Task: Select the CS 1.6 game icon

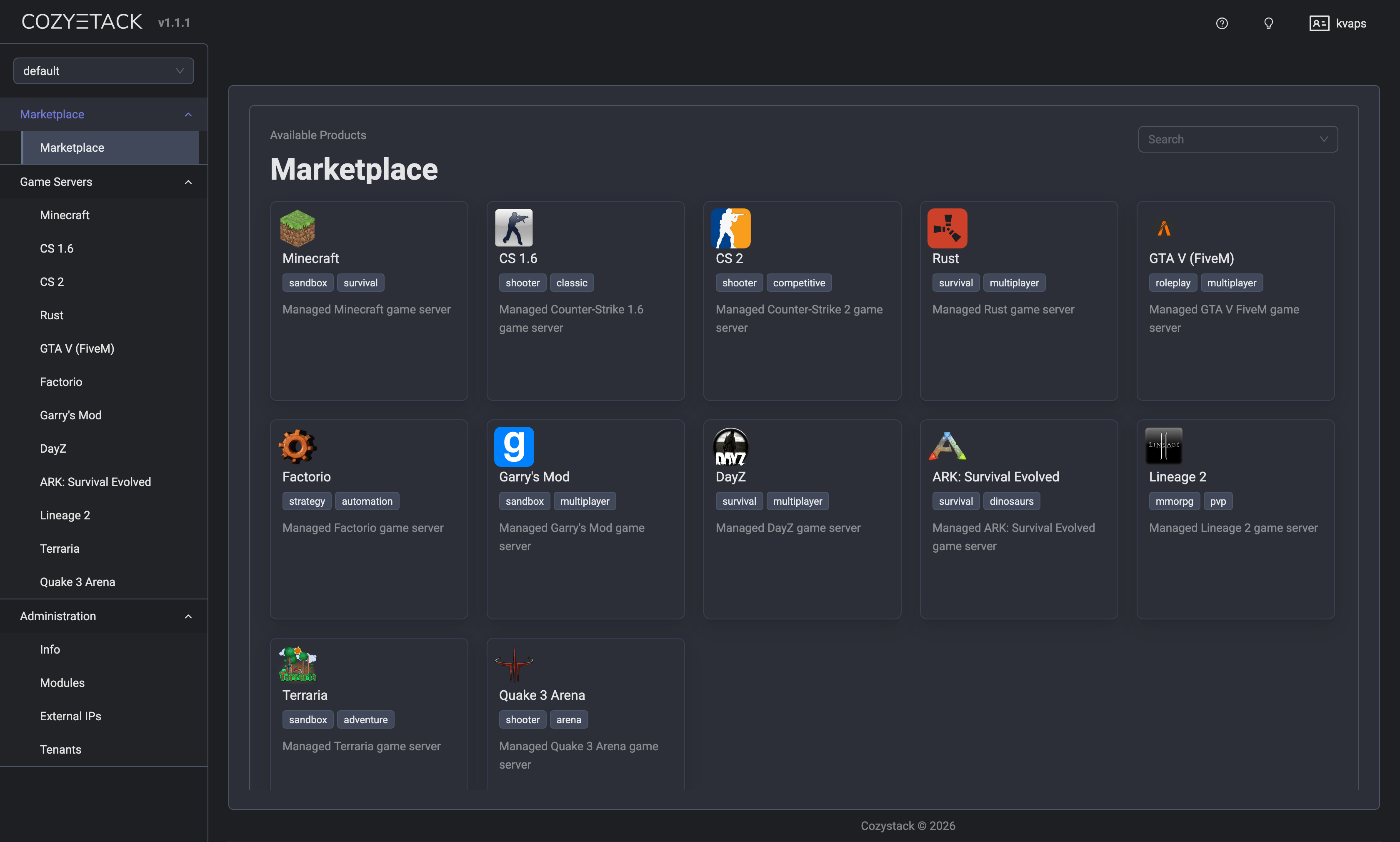Action: click(514, 228)
